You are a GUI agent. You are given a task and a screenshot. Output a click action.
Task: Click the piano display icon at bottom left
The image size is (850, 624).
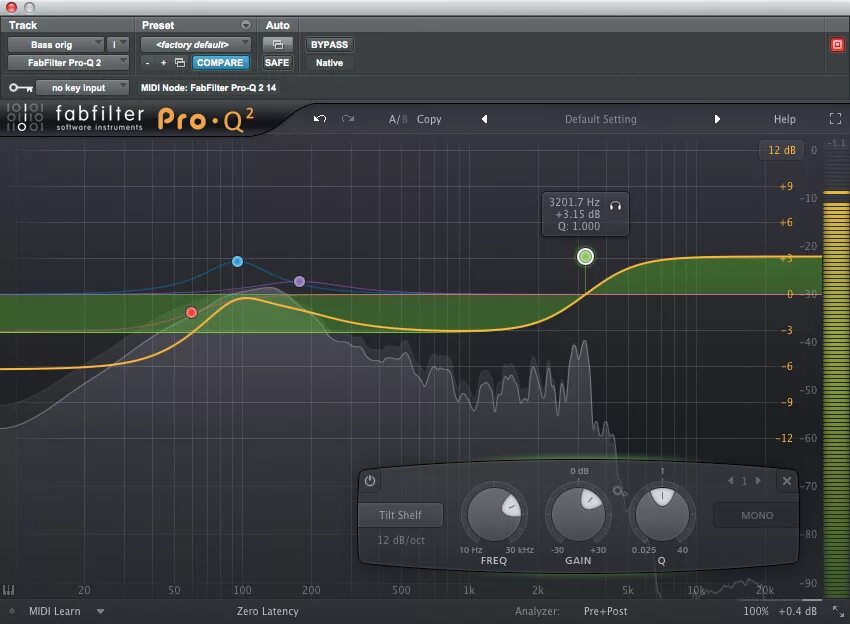(9, 590)
